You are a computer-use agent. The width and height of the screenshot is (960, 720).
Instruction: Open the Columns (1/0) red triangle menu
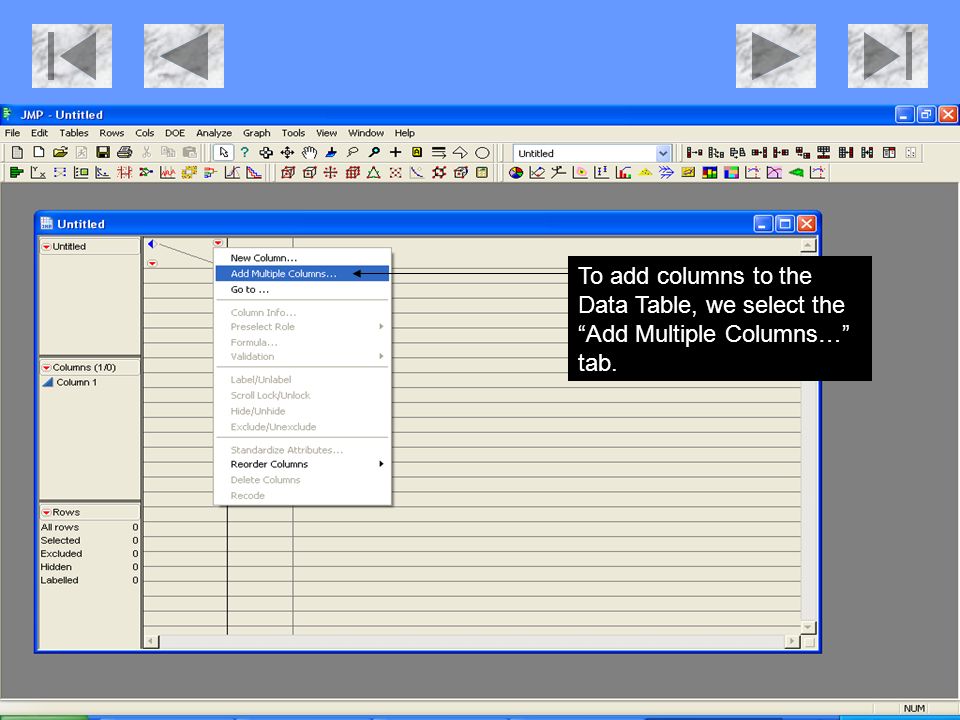[47, 368]
